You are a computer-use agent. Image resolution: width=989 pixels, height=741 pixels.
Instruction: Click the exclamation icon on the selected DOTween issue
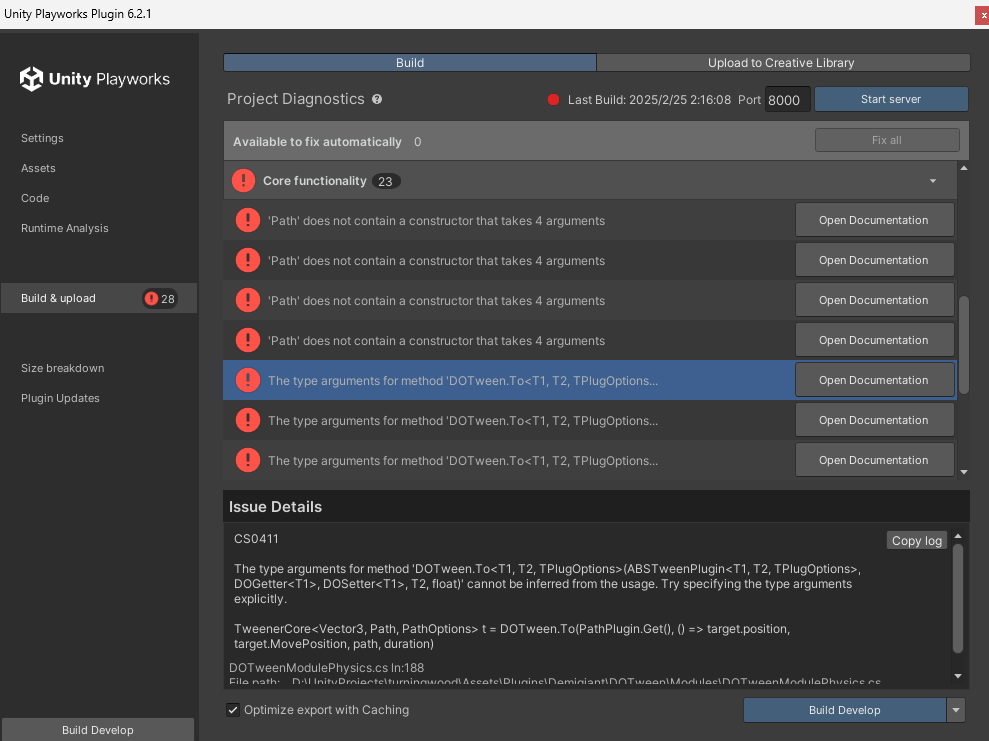247,380
